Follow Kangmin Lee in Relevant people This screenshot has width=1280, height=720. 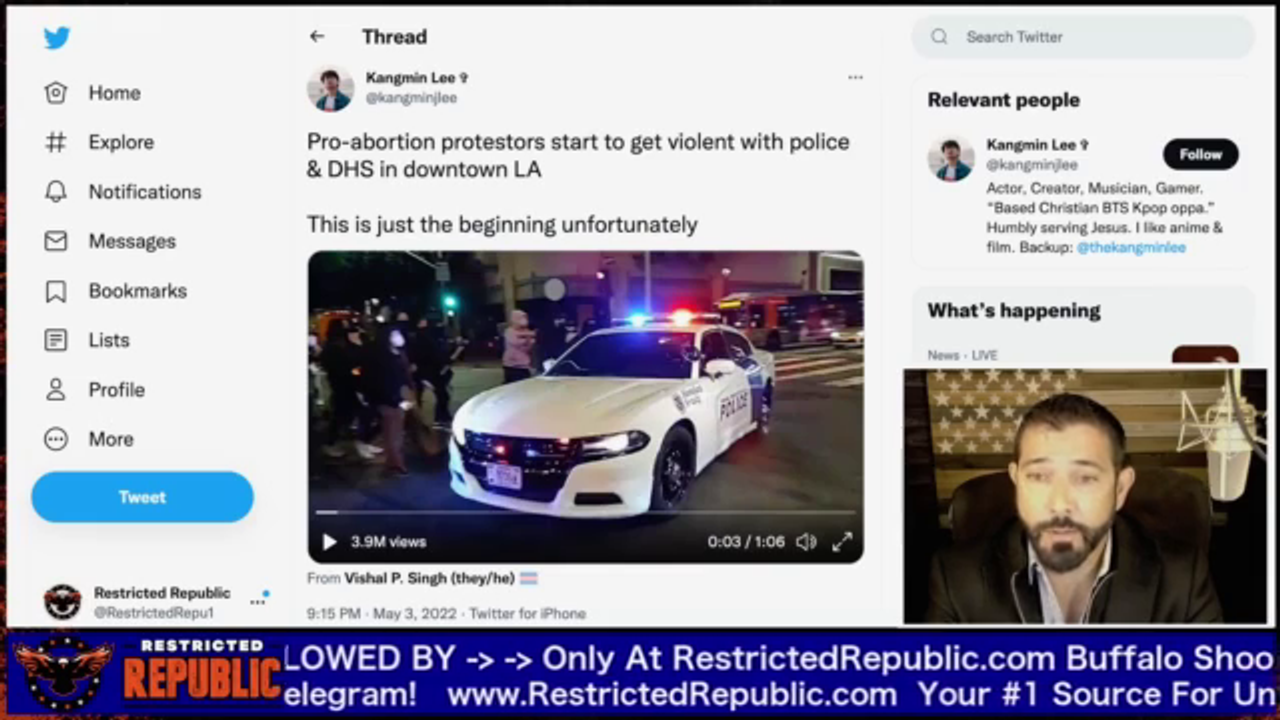(x=1200, y=154)
